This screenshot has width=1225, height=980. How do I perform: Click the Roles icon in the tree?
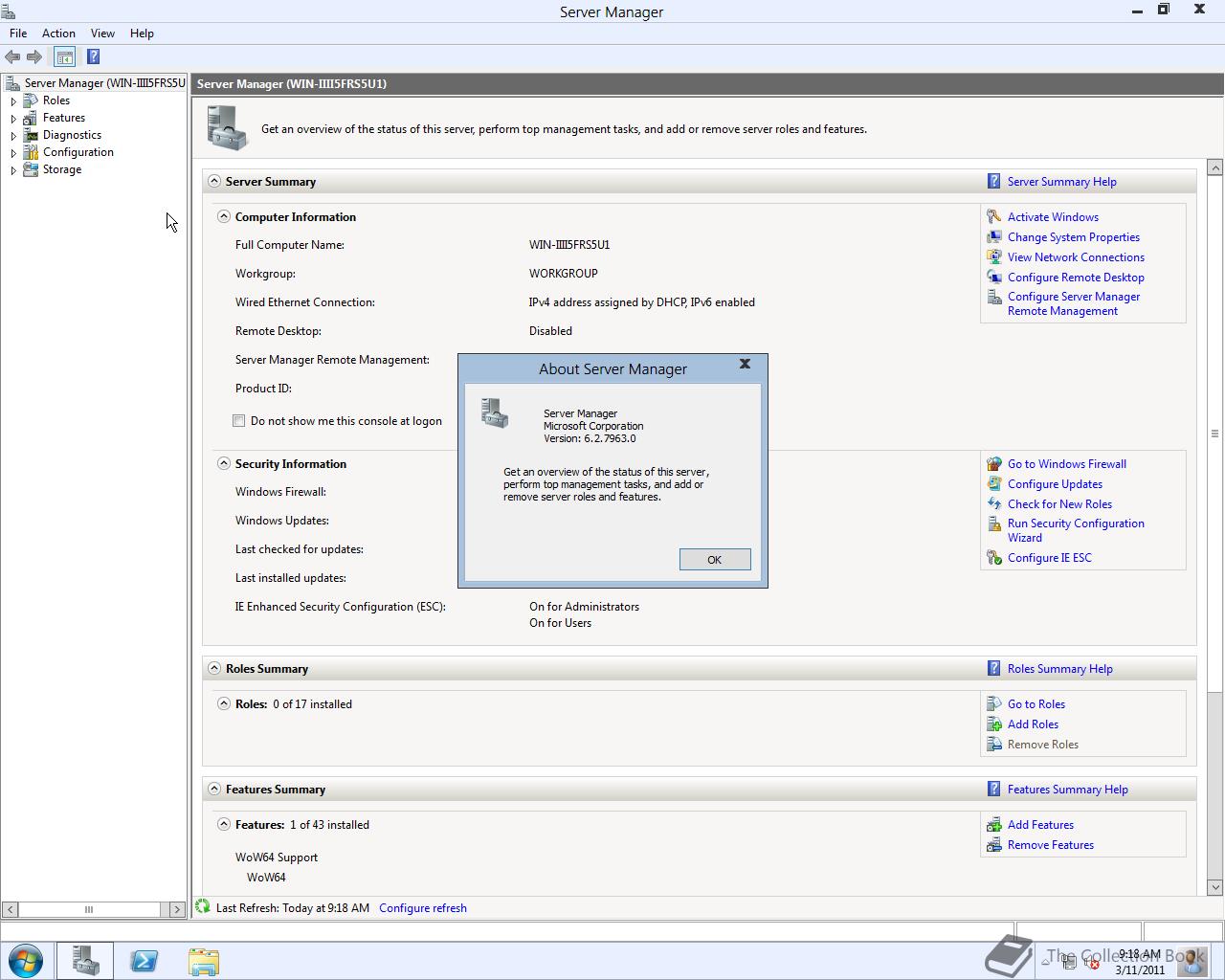pos(31,100)
